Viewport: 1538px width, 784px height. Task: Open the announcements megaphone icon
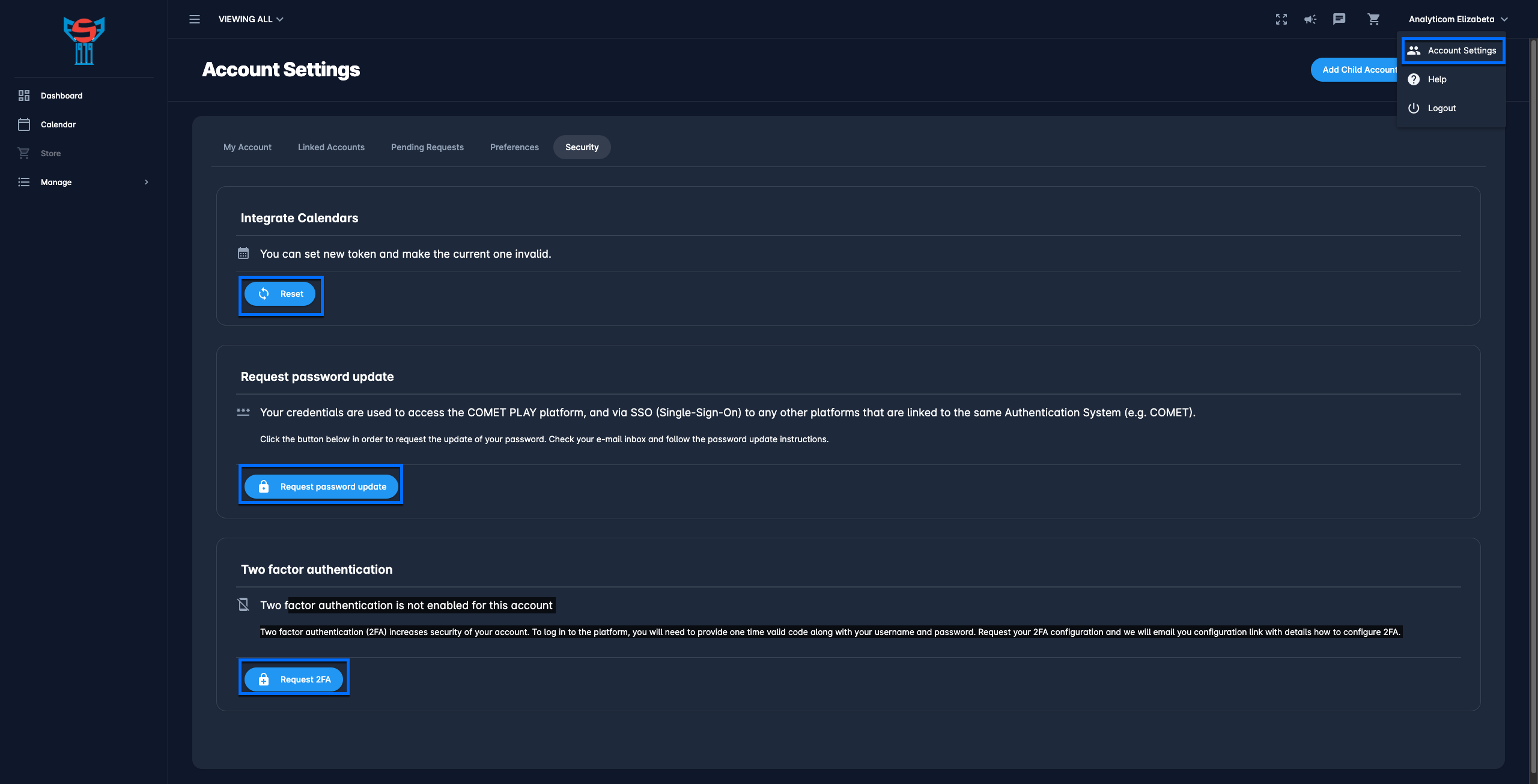[x=1310, y=19]
